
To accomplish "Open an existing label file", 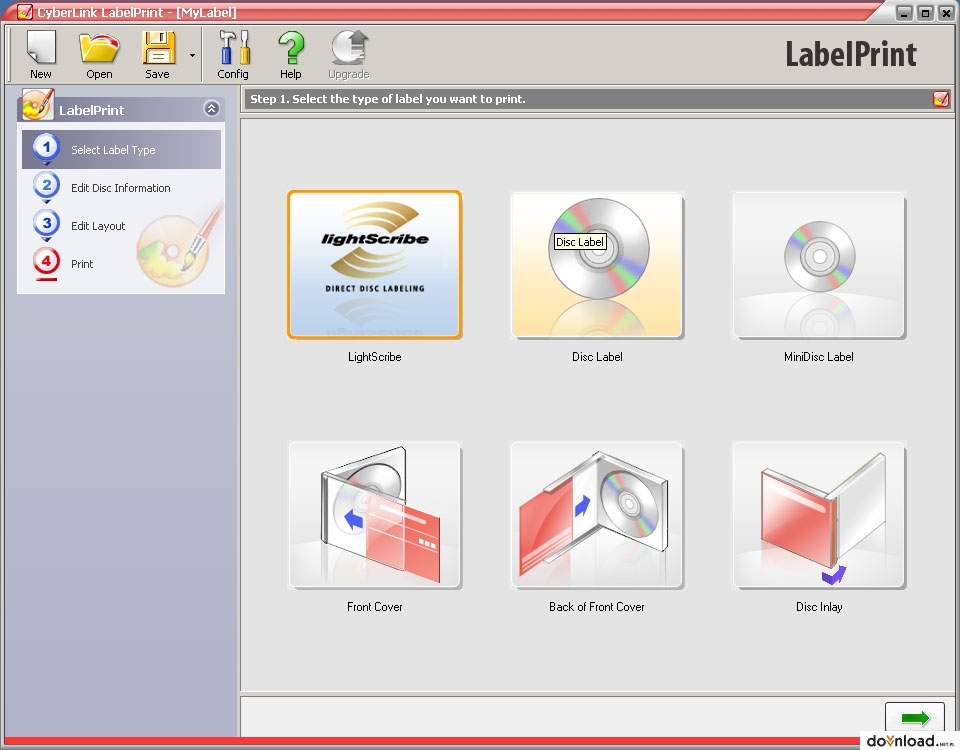I will 99,55.
